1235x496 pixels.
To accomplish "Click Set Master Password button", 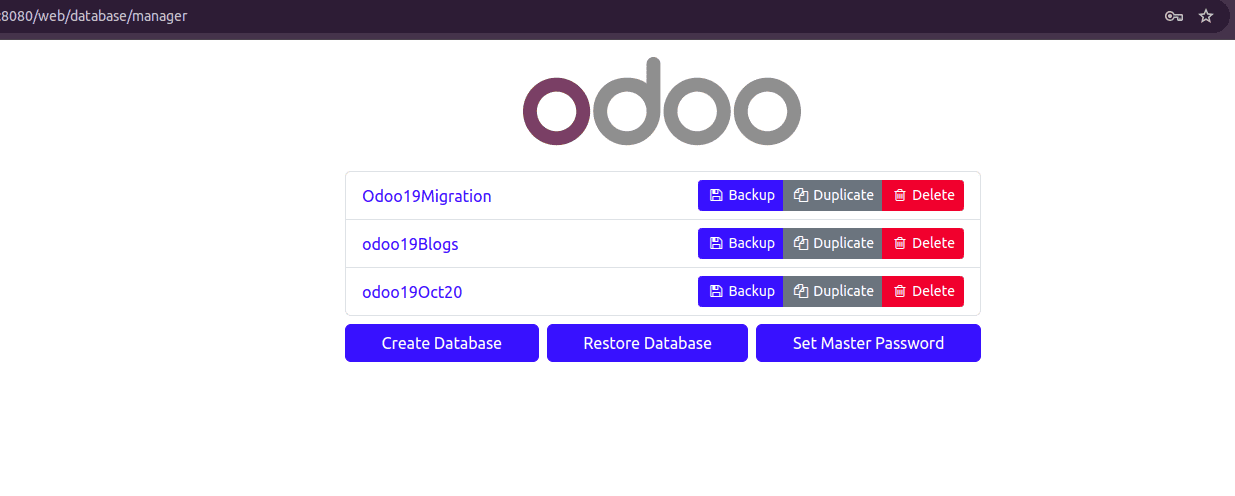I will (x=868, y=343).
